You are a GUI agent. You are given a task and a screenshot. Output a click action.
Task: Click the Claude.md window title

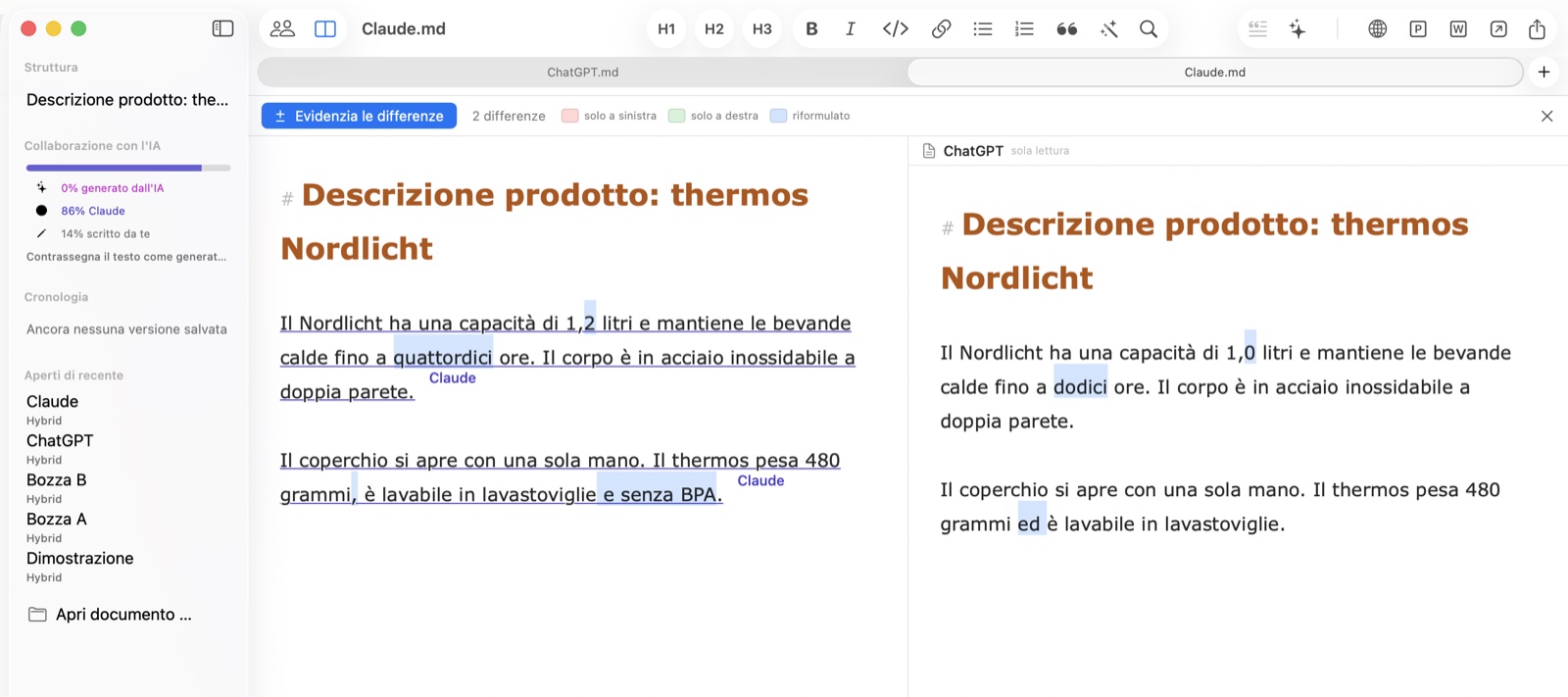[x=404, y=28]
